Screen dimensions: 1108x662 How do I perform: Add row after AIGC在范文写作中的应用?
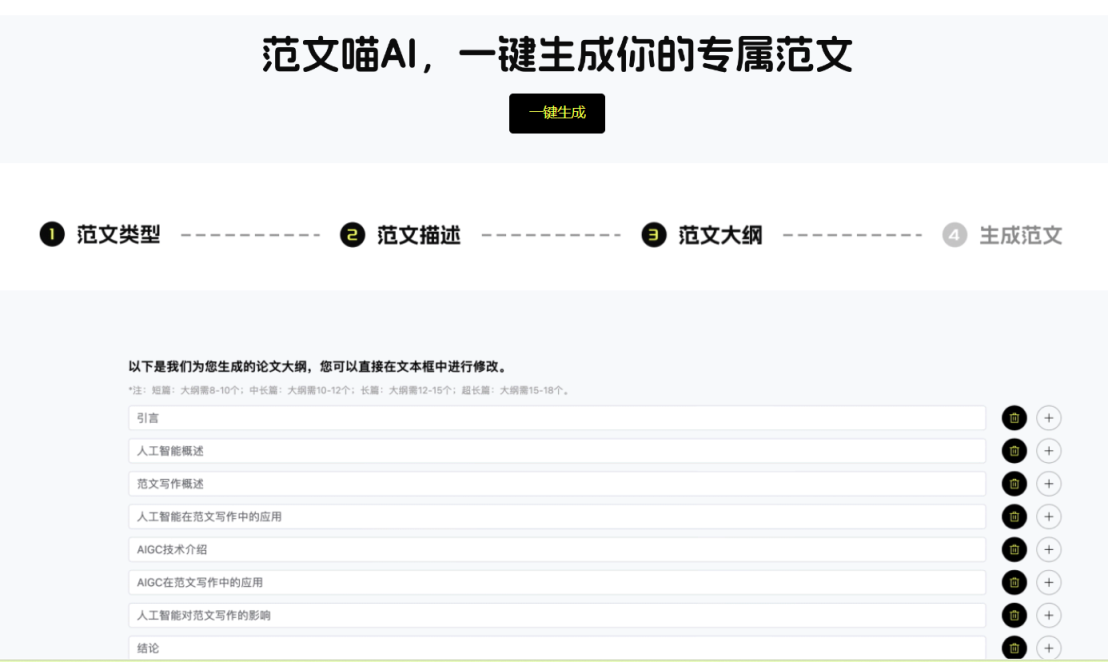tap(1048, 582)
